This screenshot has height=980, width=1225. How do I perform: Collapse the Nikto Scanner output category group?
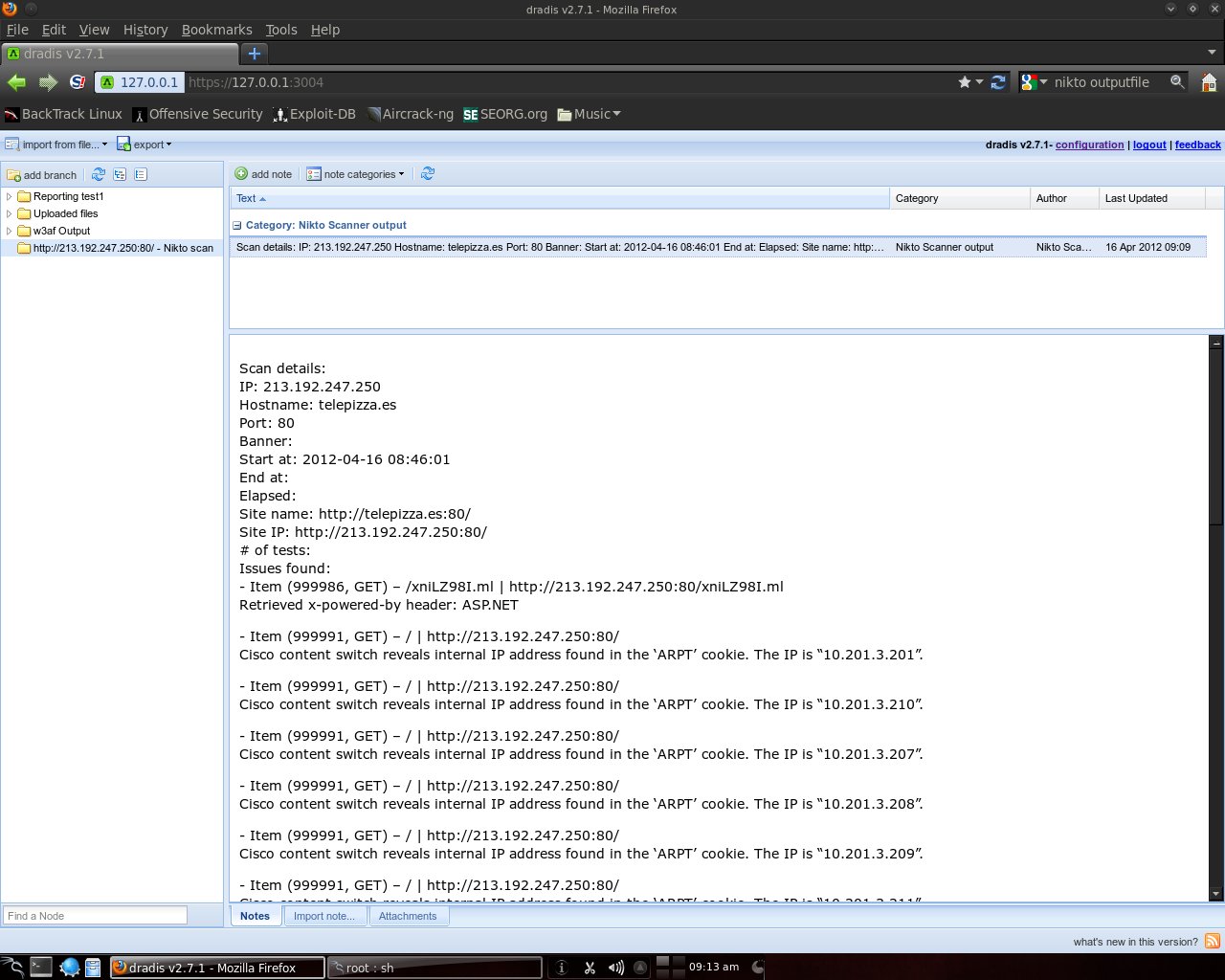coord(236,226)
